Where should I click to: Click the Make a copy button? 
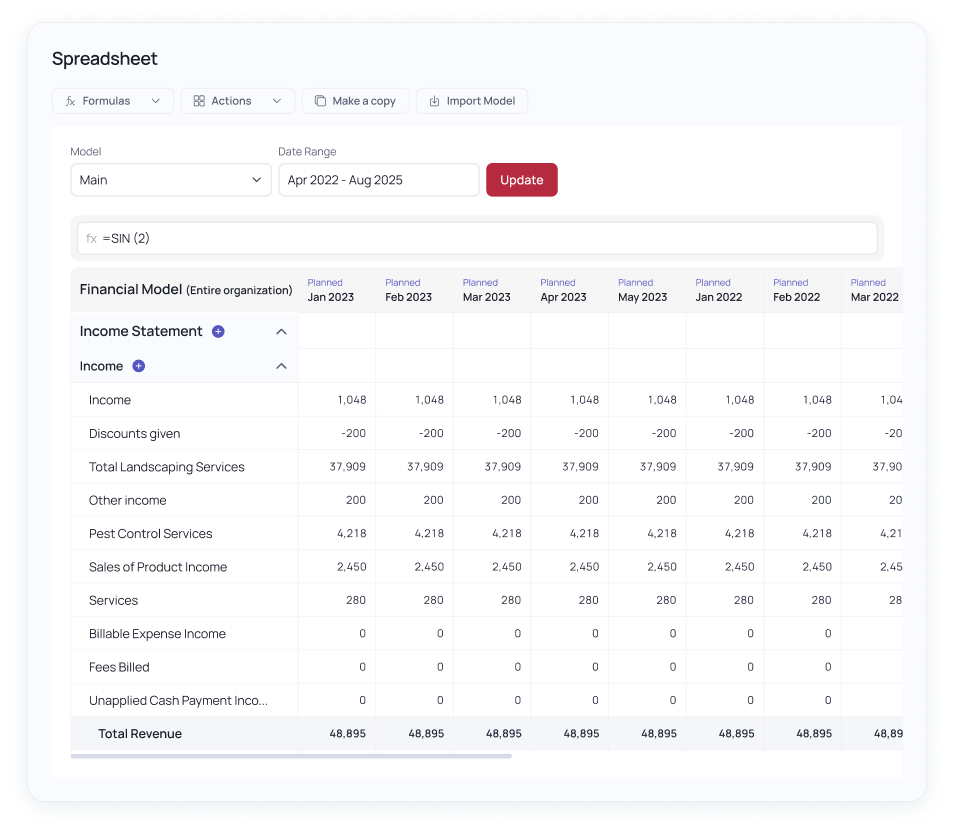tap(355, 100)
